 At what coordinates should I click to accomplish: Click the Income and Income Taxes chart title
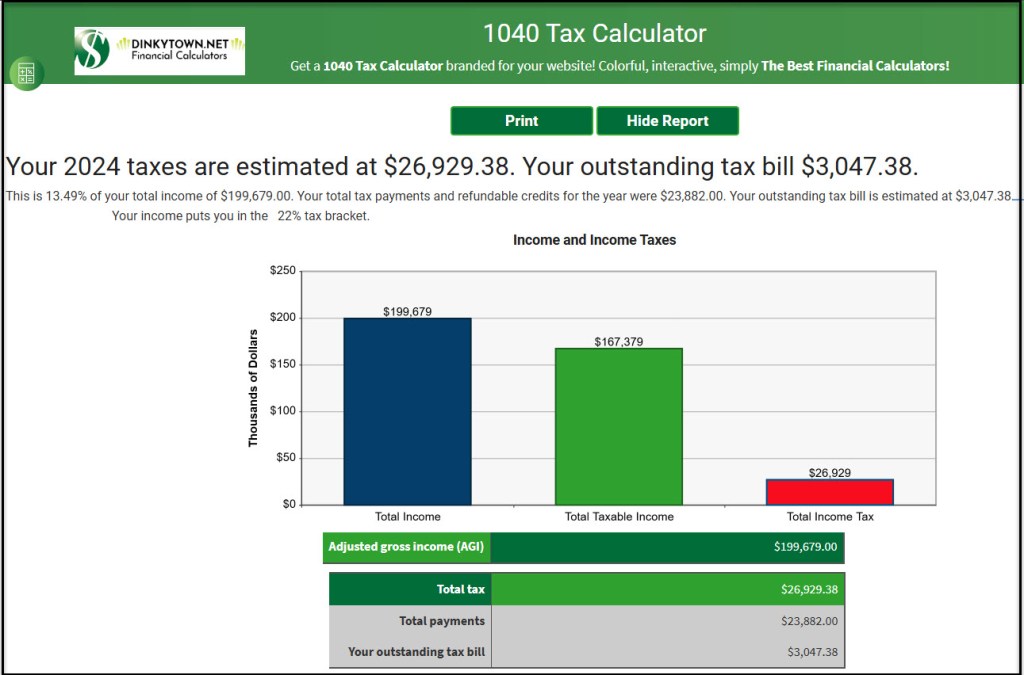tap(594, 240)
